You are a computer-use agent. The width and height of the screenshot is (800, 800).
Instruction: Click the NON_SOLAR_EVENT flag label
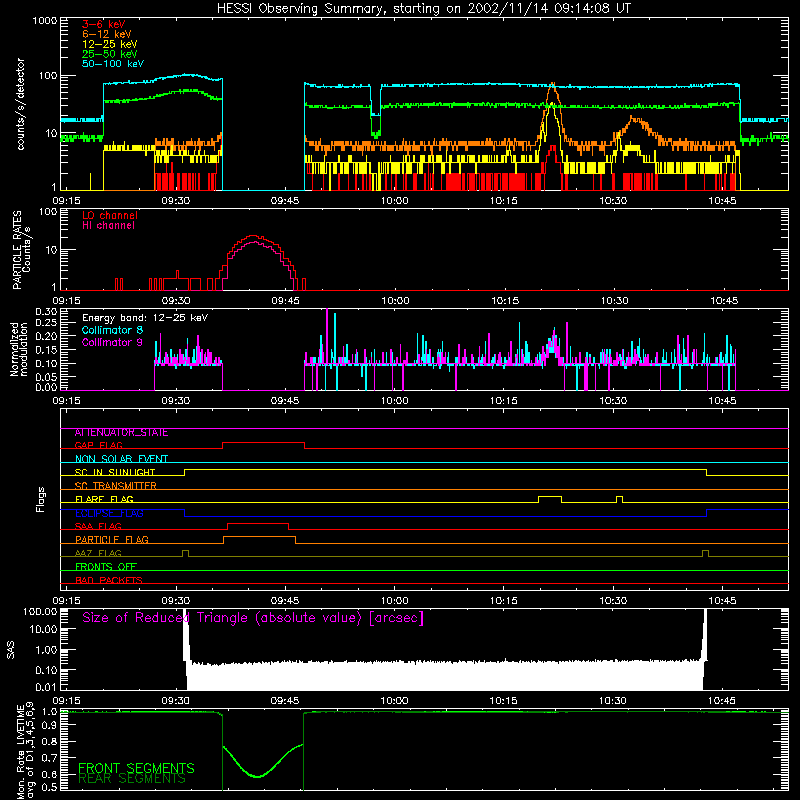coord(121,459)
